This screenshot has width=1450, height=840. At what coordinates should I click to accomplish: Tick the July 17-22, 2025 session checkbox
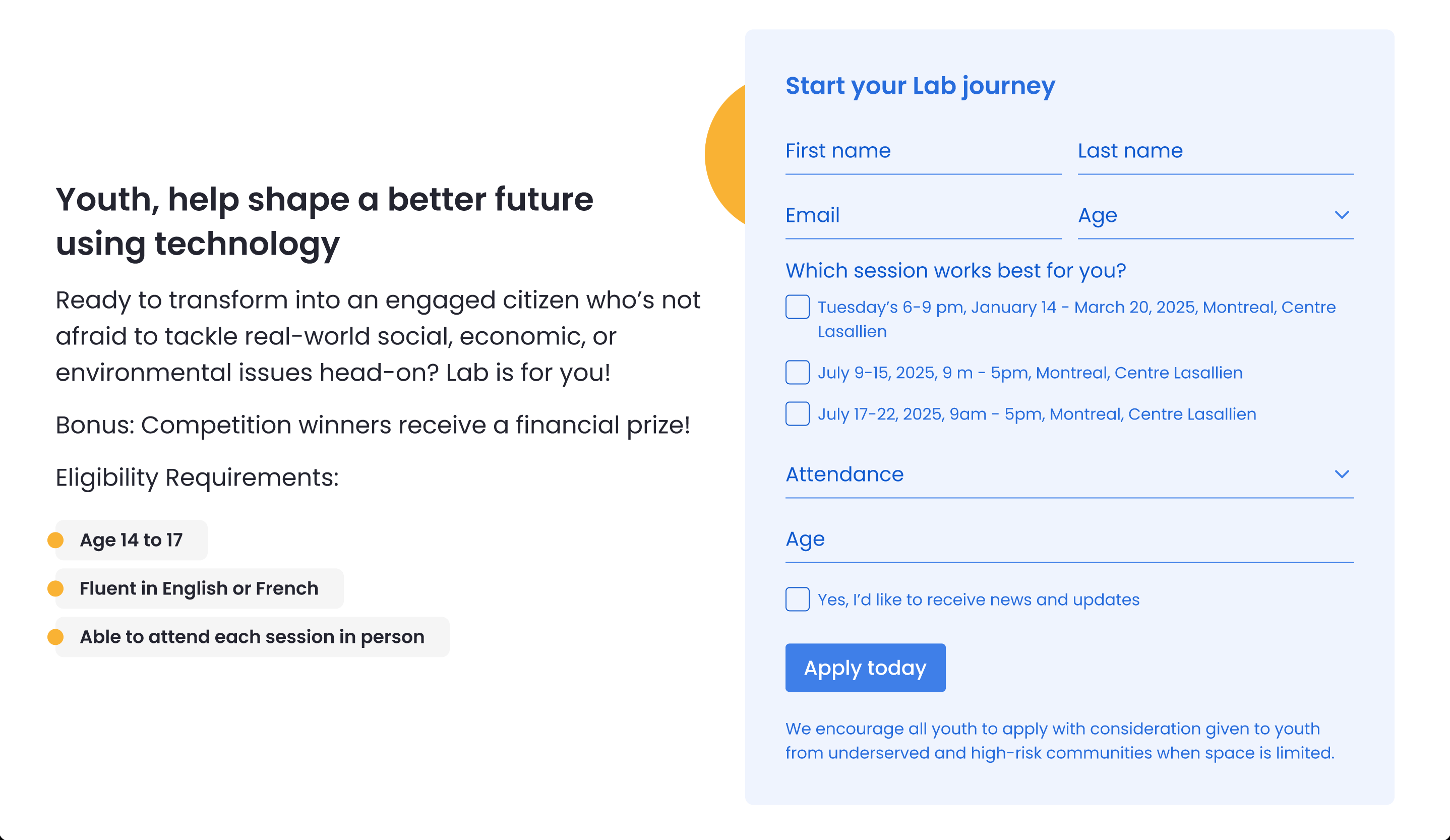[797, 413]
